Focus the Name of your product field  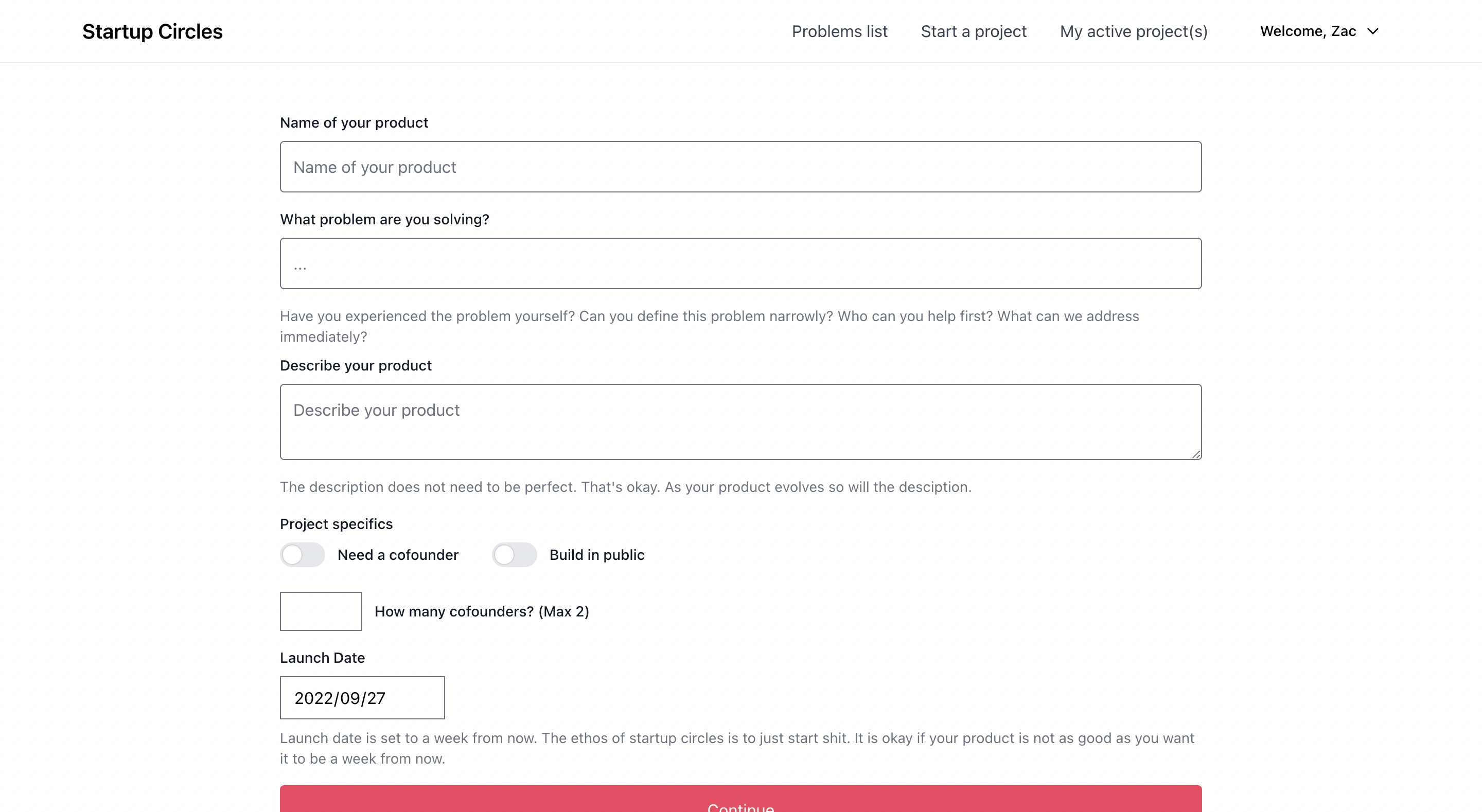pos(740,167)
